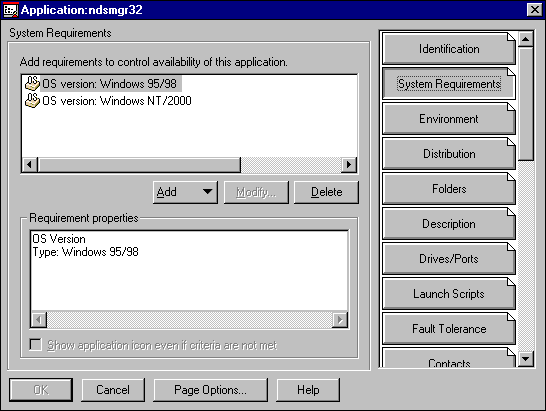Click requirements list left scroll arrow

pos(30,164)
